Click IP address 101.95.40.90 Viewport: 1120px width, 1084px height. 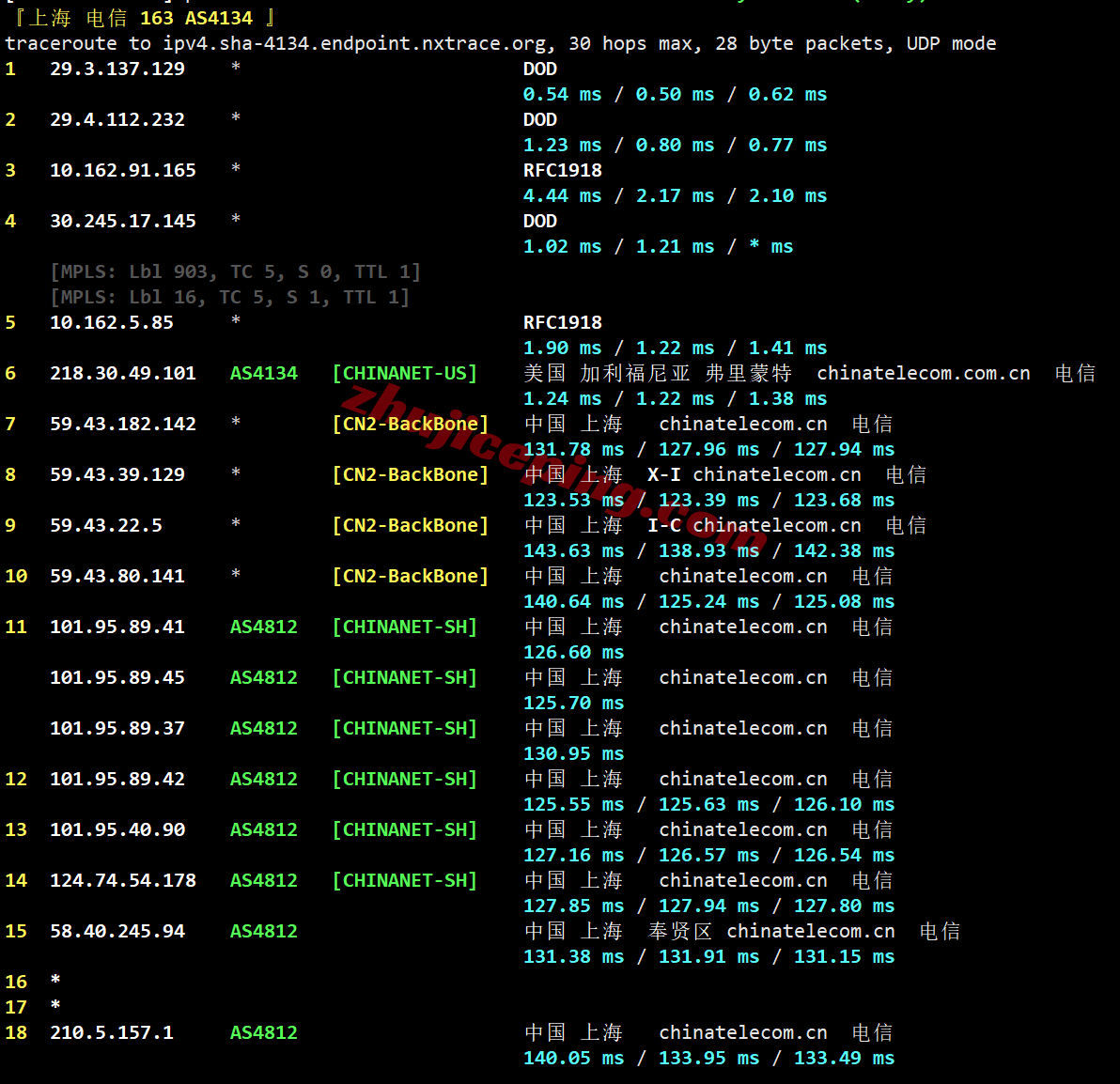[117, 829]
